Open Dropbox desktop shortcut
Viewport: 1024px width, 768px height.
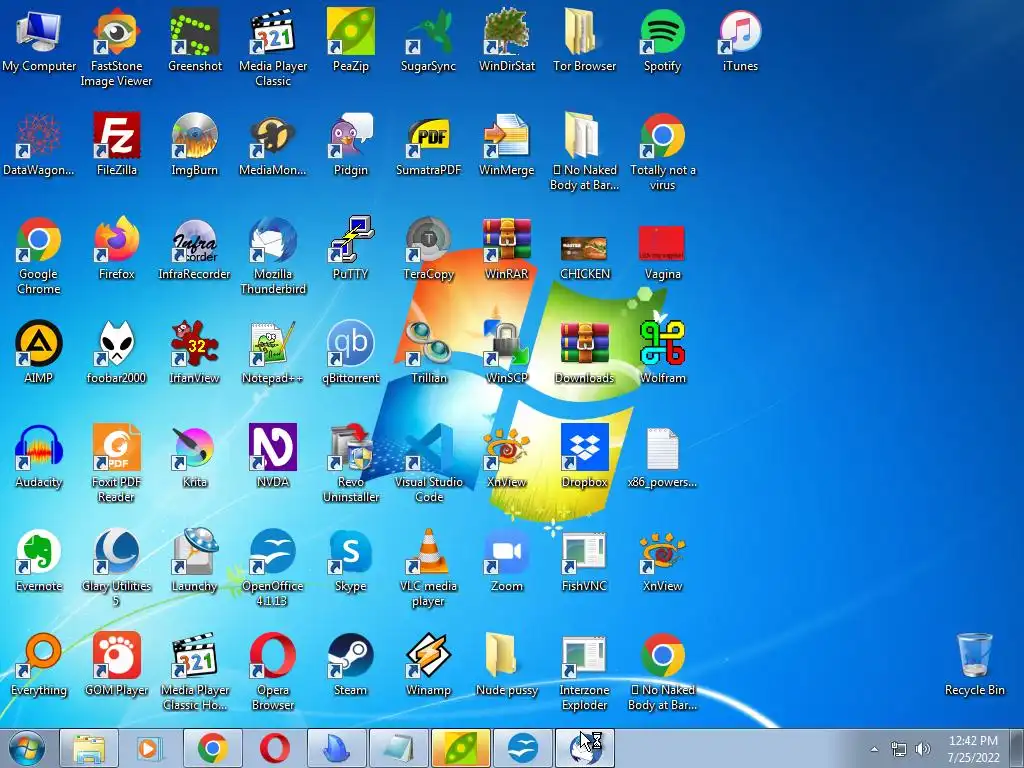pos(584,456)
